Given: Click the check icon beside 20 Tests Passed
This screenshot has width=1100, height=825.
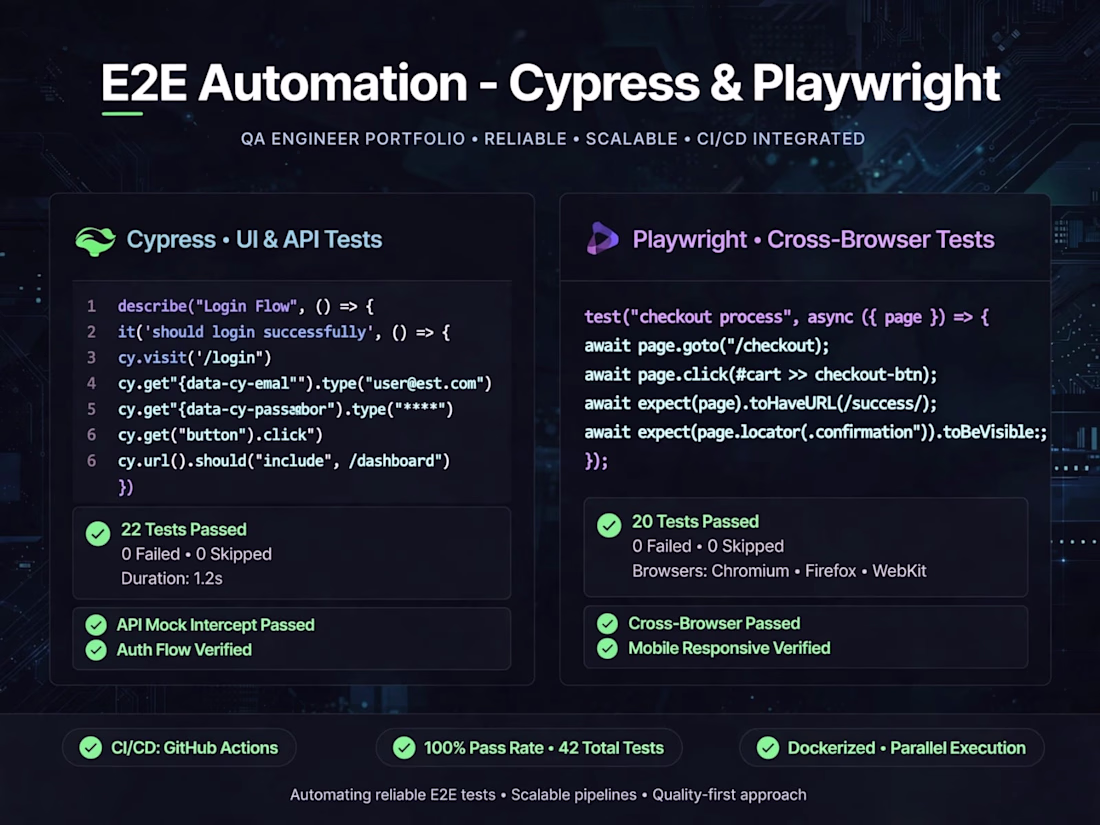Looking at the screenshot, I should click(609, 525).
